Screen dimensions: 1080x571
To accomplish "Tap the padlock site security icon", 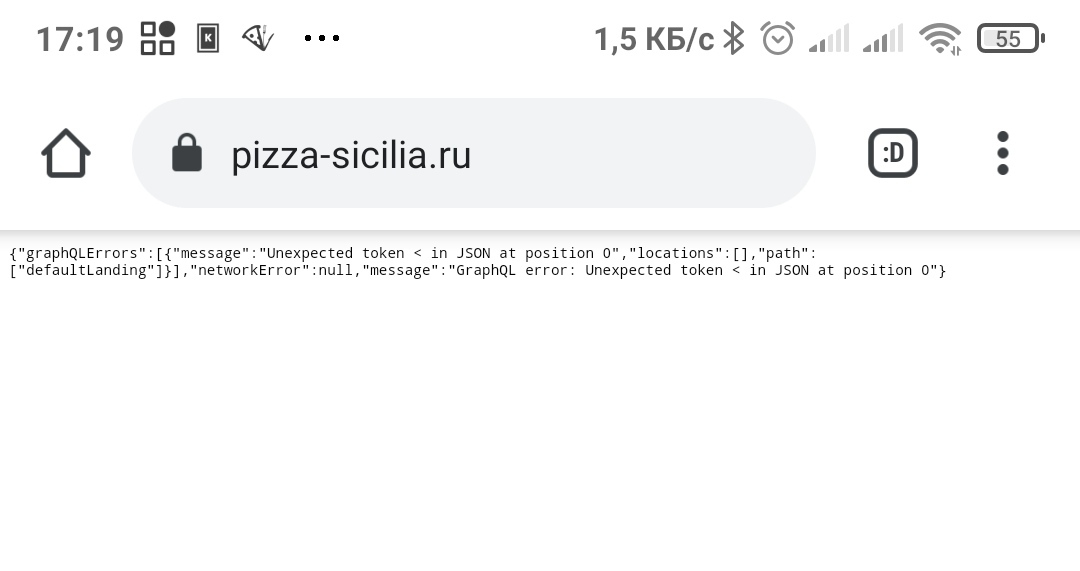I will click(x=187, y=154).
